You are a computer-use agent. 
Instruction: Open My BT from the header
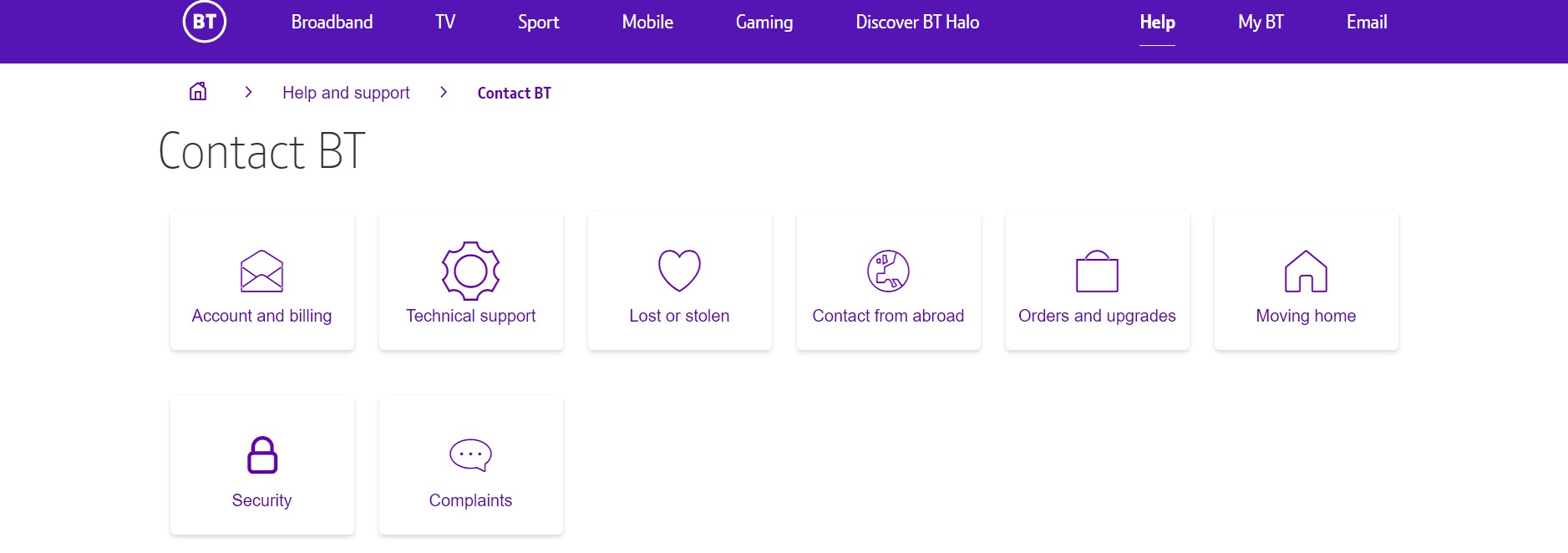click(x=1261, y=23)
